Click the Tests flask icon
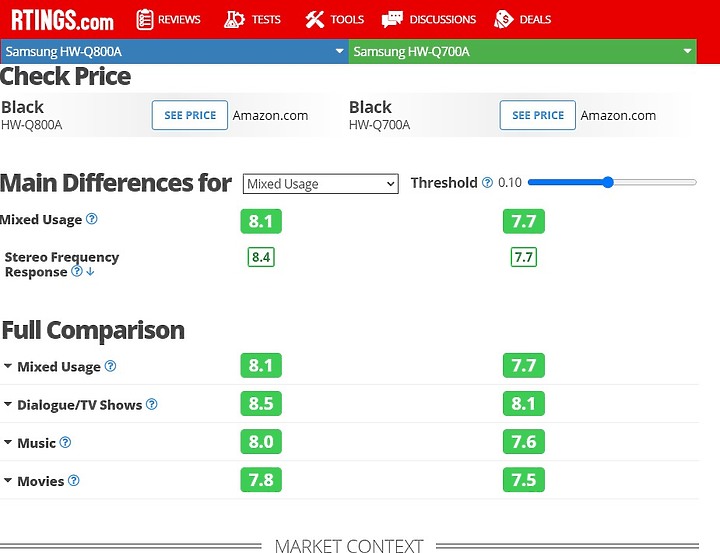 tap(234, 20)
